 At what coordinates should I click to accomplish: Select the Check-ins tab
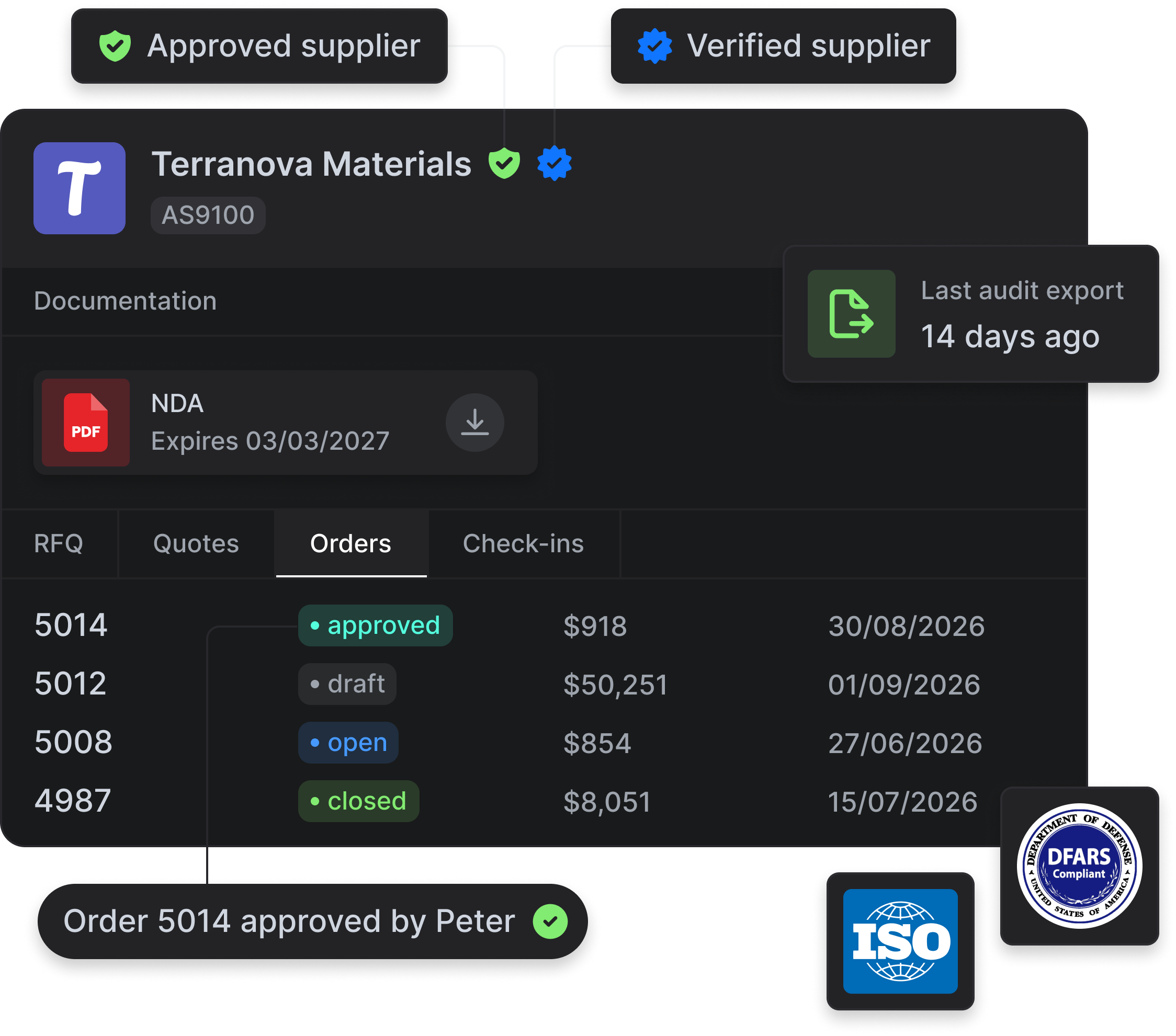pyautogui.click(x=523, y=543)
